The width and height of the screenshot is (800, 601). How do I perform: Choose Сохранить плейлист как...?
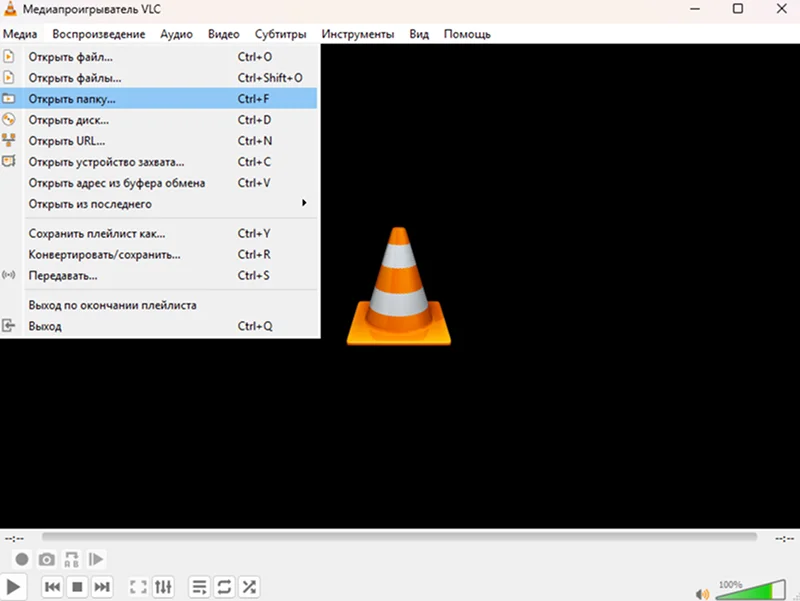159,233
